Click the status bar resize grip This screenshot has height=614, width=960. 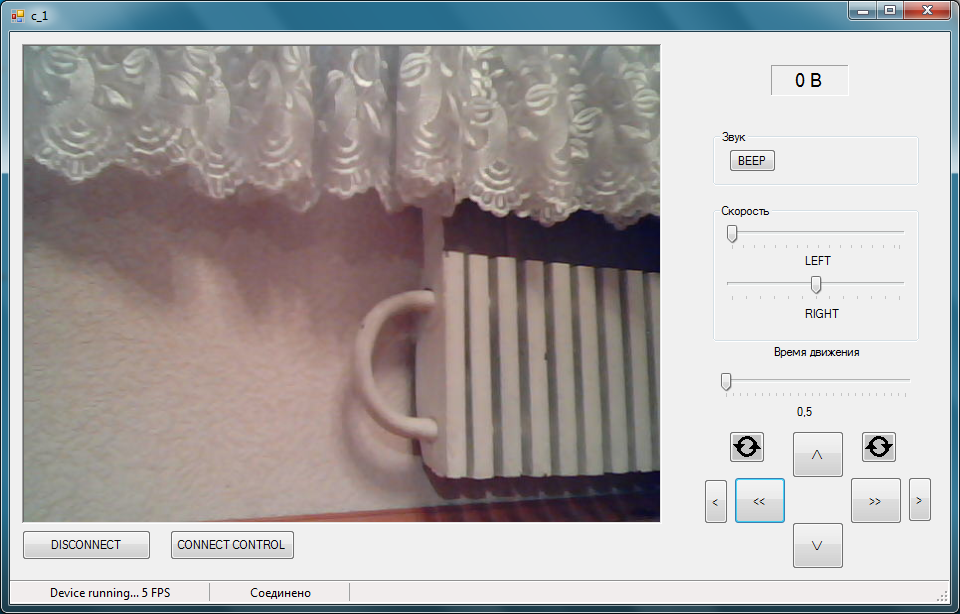(942, 596)
